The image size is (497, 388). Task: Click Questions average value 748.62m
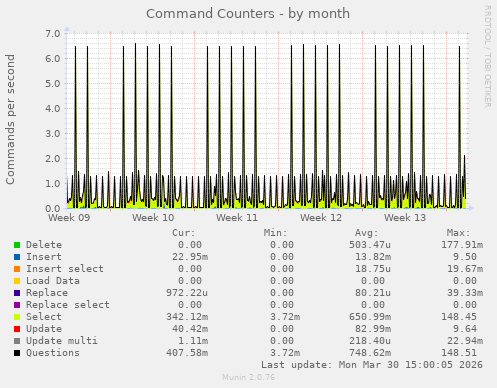coord(370,353)
